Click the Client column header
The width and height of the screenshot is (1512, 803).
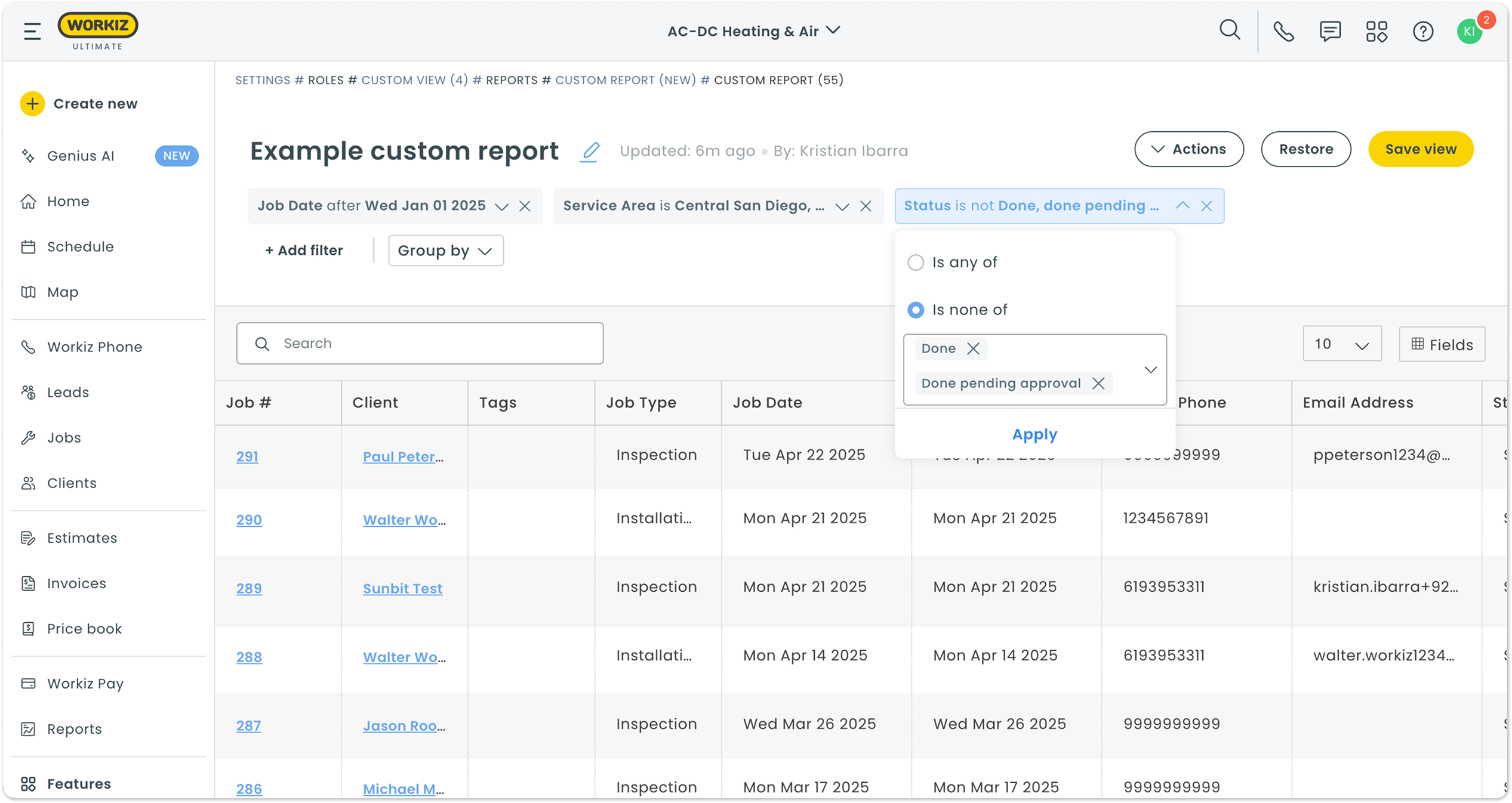[375, 403]
